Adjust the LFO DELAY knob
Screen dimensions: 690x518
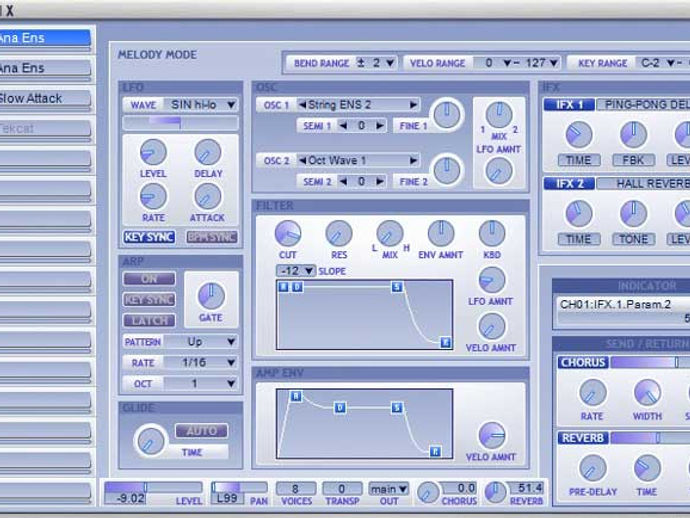click(x=208, y=152)
